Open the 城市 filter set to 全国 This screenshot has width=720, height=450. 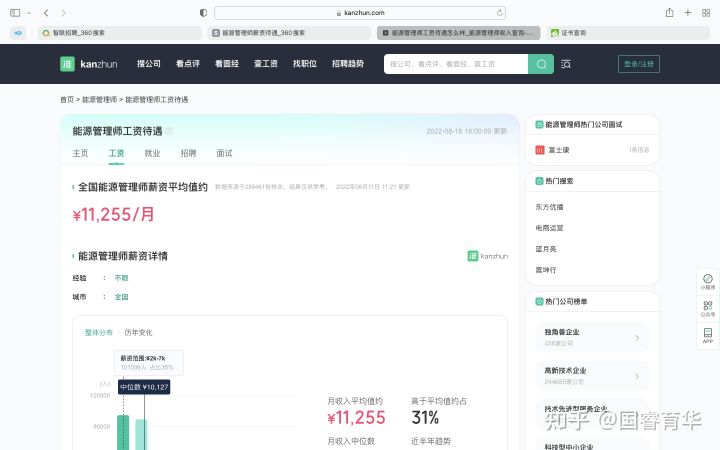click(x=121, y=297)
